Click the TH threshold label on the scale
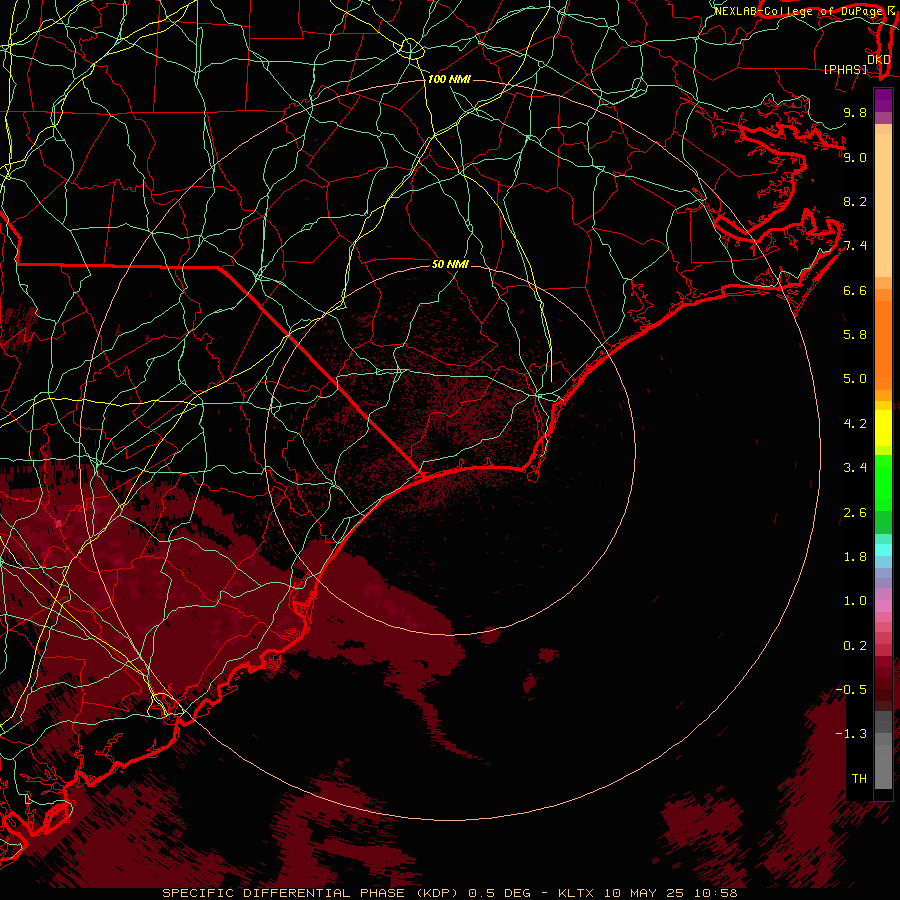 [859, 779]
